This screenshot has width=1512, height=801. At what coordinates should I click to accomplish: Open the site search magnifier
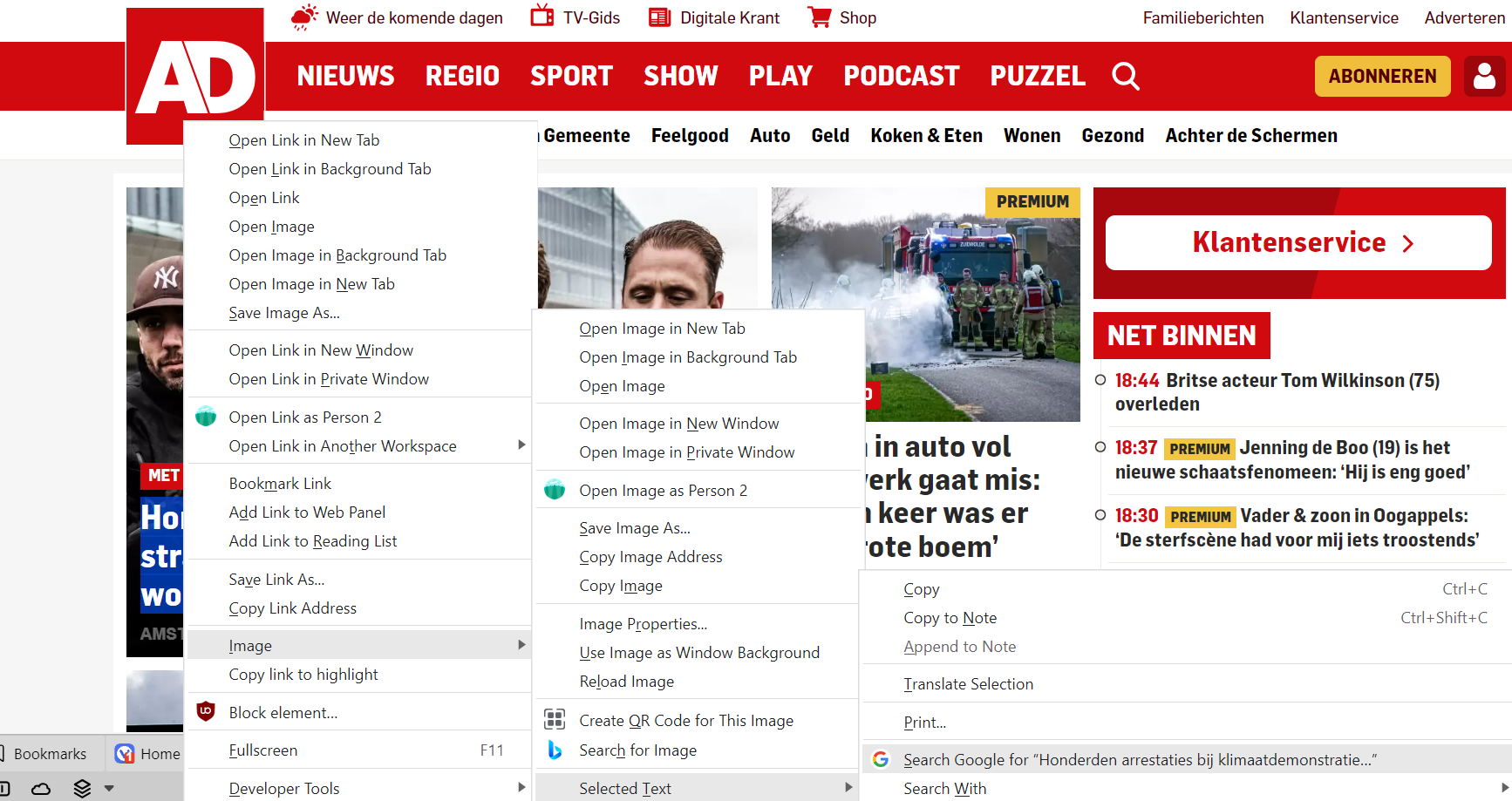(x=1126, y=77)
